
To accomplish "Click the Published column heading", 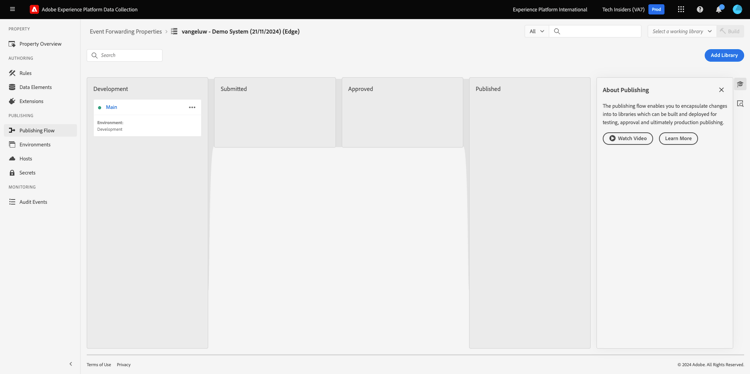I will [x=488, y=89].
